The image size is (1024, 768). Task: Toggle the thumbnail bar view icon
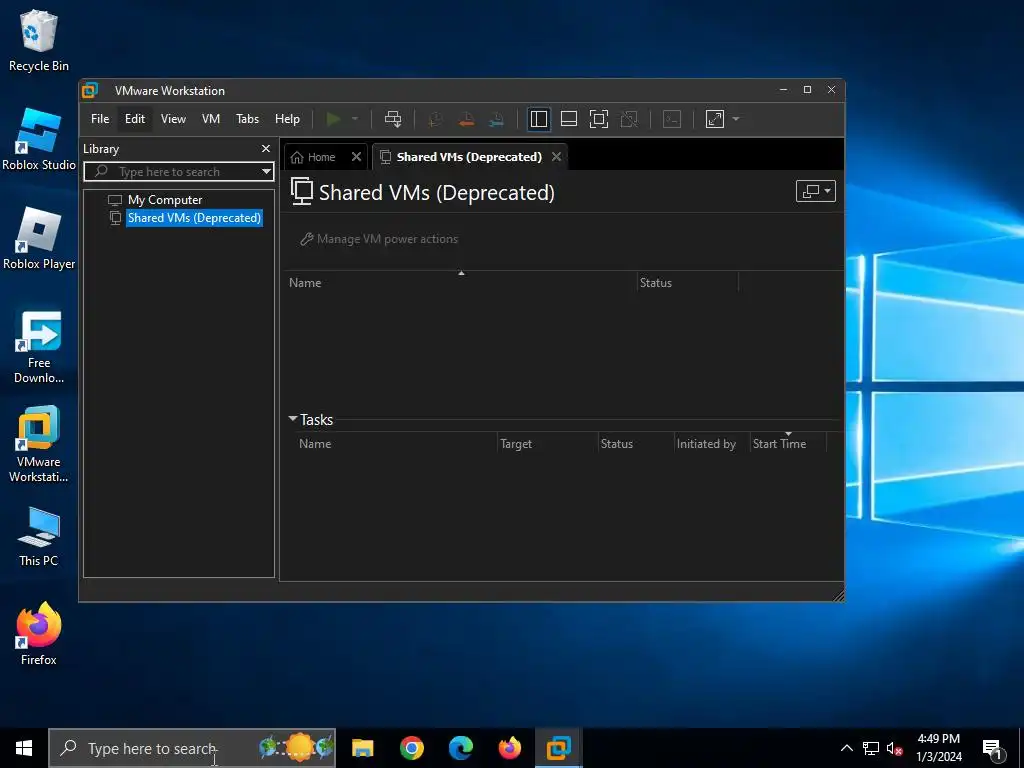569,119
